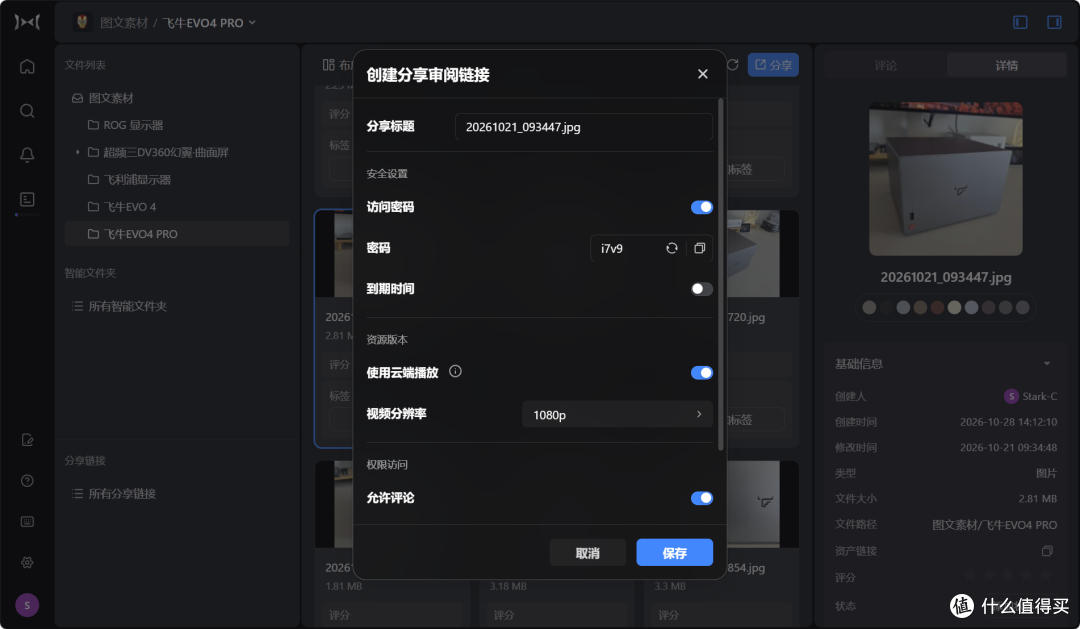This screenshot has height=629, width=1080.
Task: Enable the expiration time toggle
Action: (x=702, y=289)
